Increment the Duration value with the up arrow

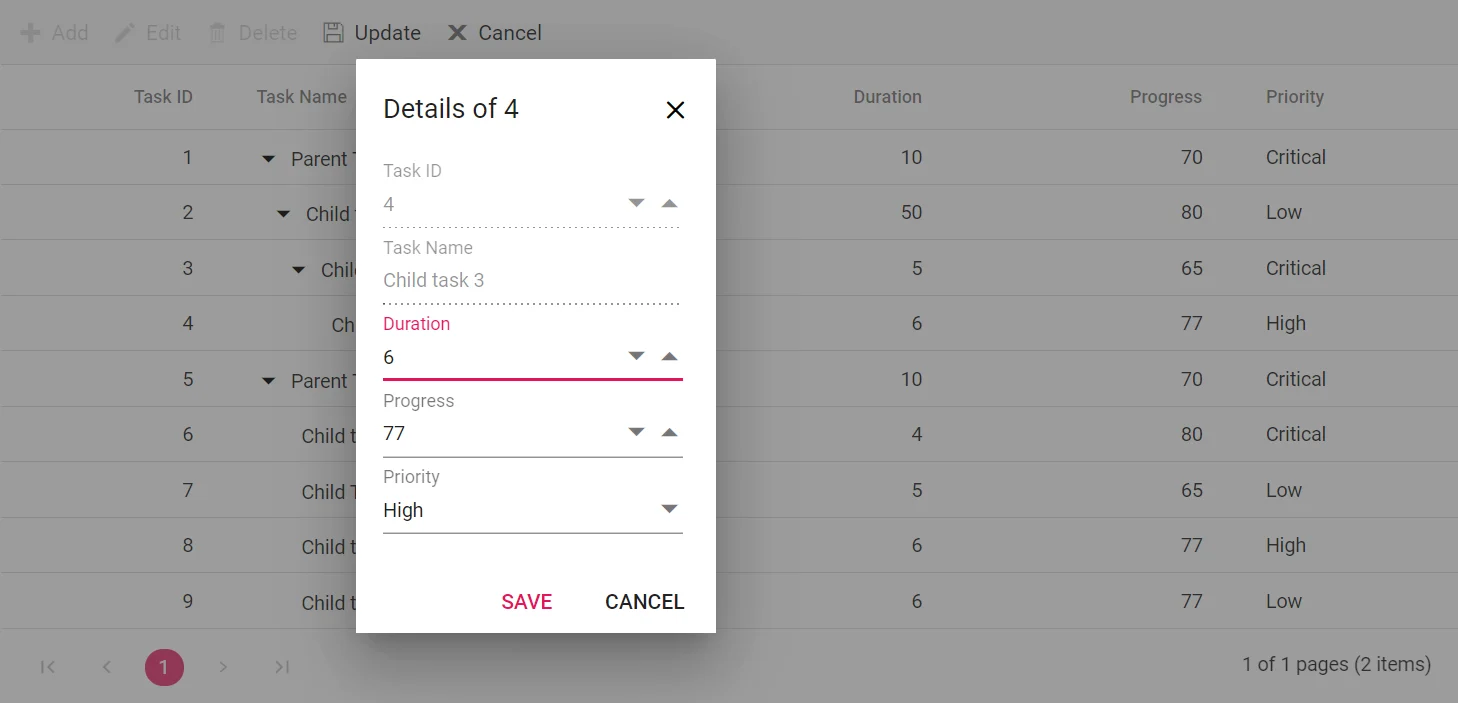[668, 354]
